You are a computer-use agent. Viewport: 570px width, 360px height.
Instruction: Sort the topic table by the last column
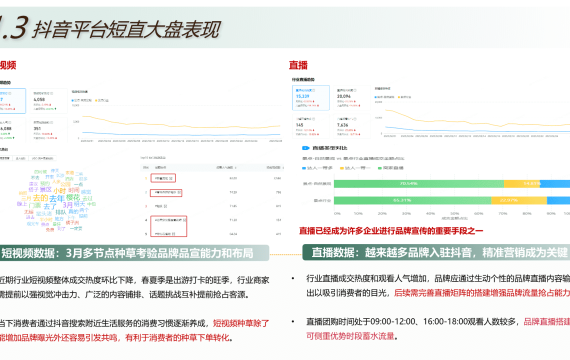click(x=275, y=168)
